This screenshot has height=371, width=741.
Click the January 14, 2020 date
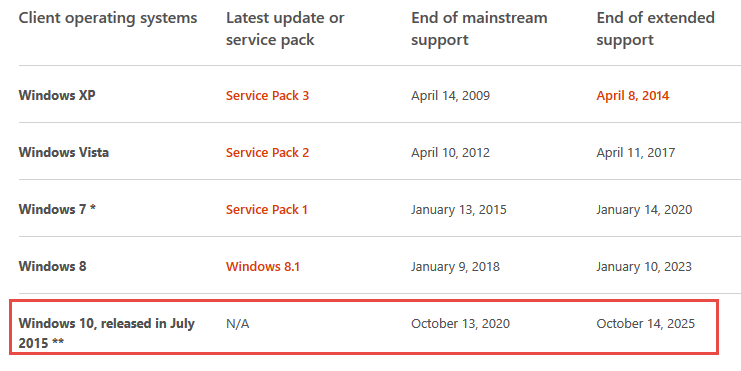644,210
